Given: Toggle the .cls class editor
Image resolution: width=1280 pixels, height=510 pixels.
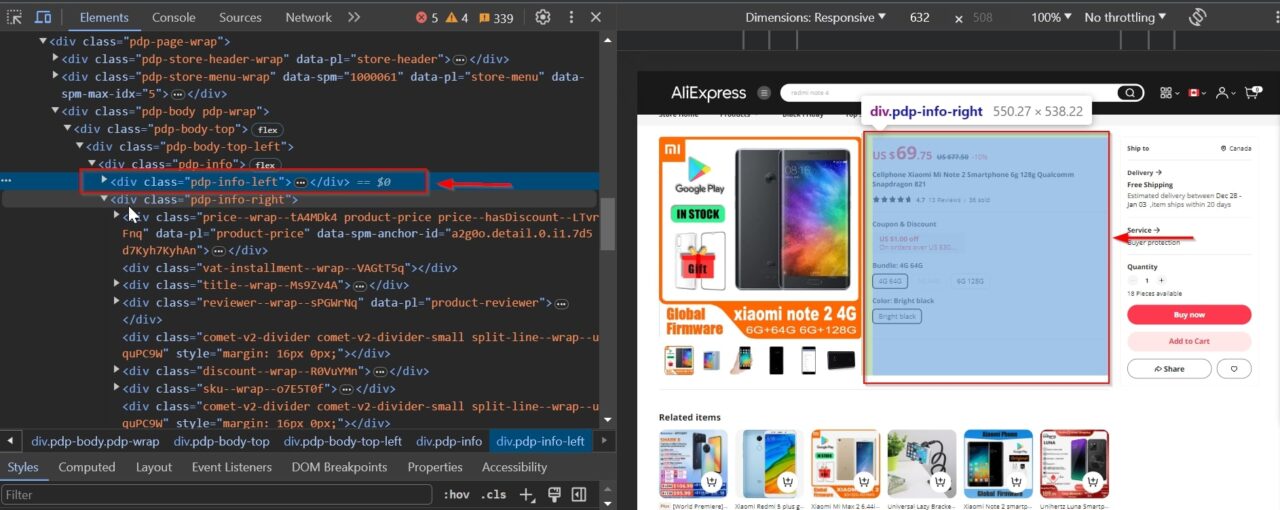Looking at the screenshot, I should click(x=493, y=494).
